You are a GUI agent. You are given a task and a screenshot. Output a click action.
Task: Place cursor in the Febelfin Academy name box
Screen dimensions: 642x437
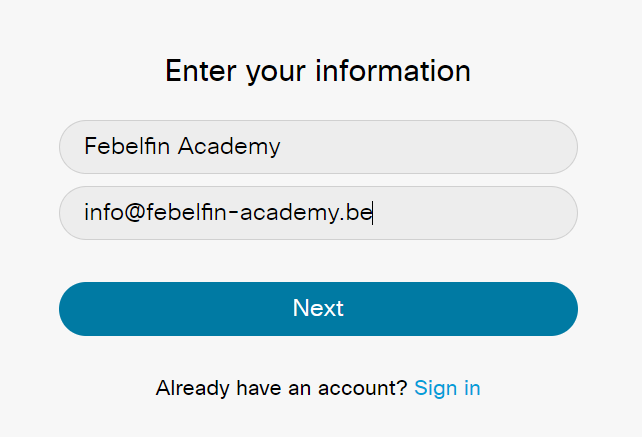point(319,147)
